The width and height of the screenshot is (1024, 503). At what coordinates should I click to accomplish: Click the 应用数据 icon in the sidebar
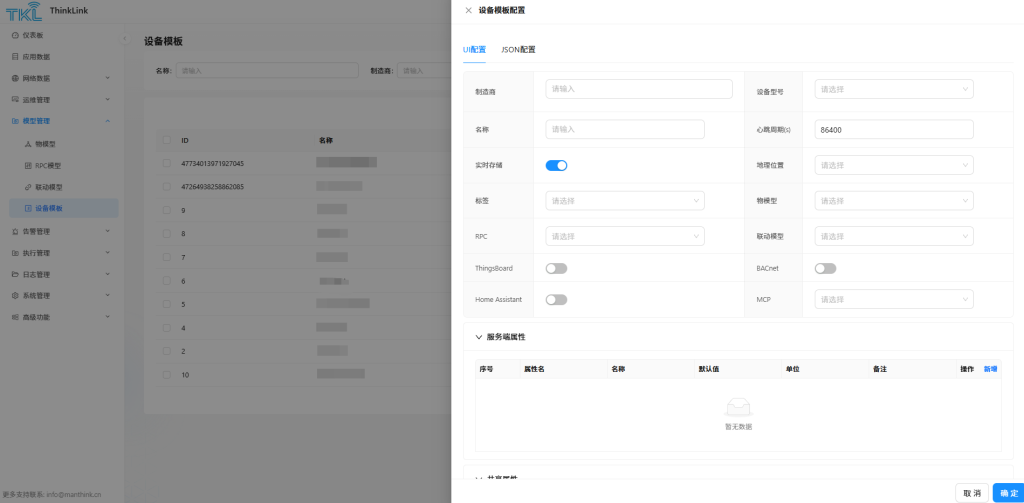point(15,56)
